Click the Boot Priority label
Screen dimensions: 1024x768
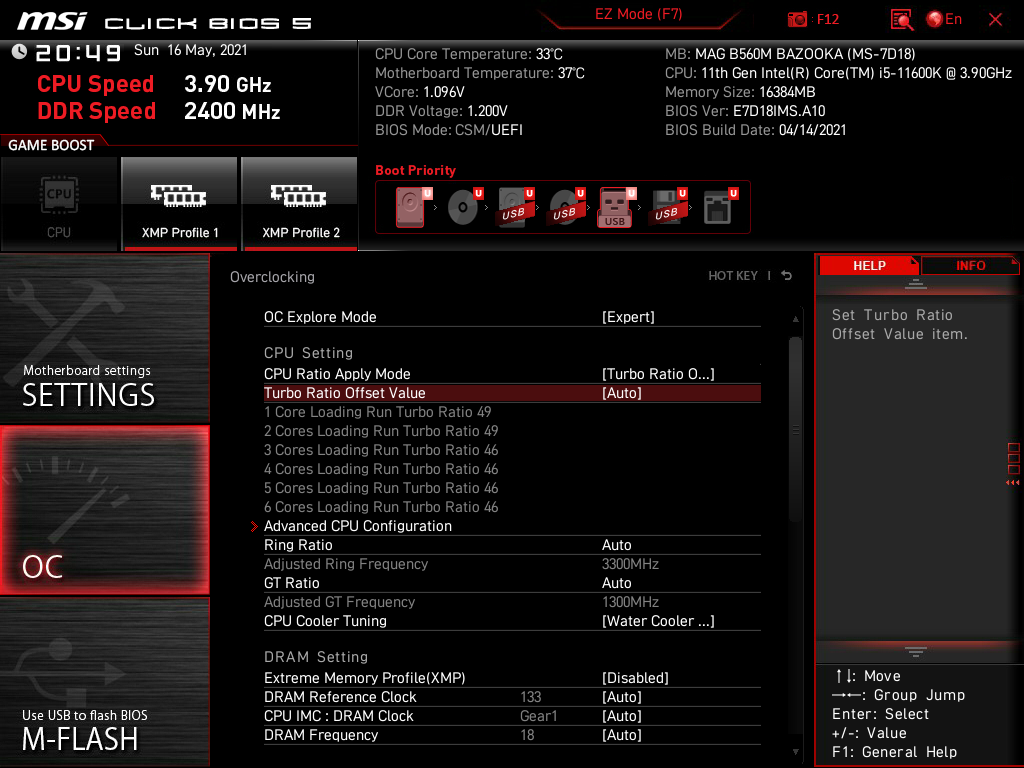tap(415, 170)
